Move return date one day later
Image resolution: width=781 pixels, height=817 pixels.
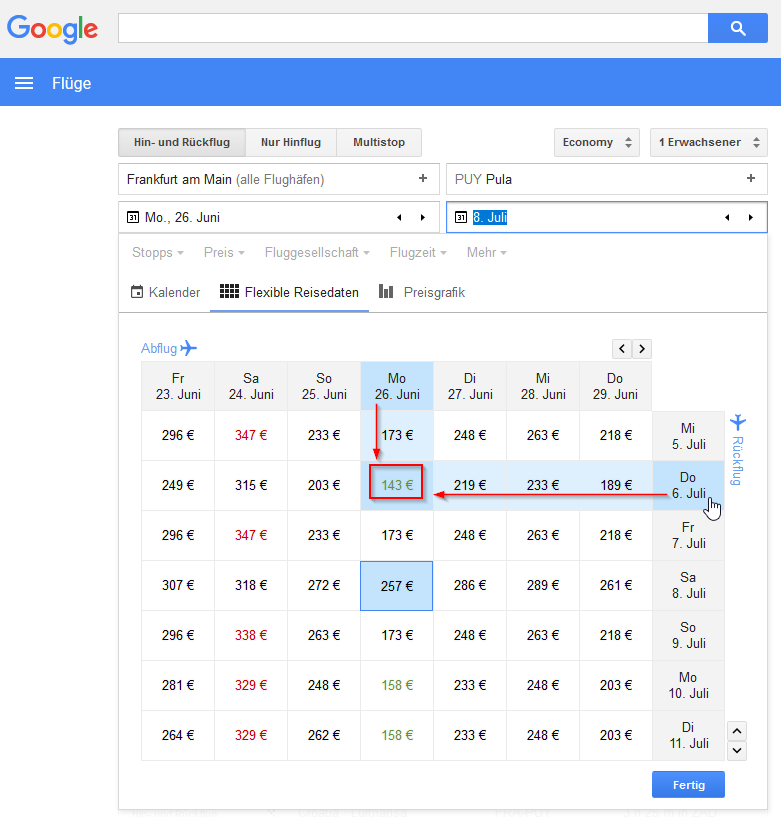click(x=751, y=217)
